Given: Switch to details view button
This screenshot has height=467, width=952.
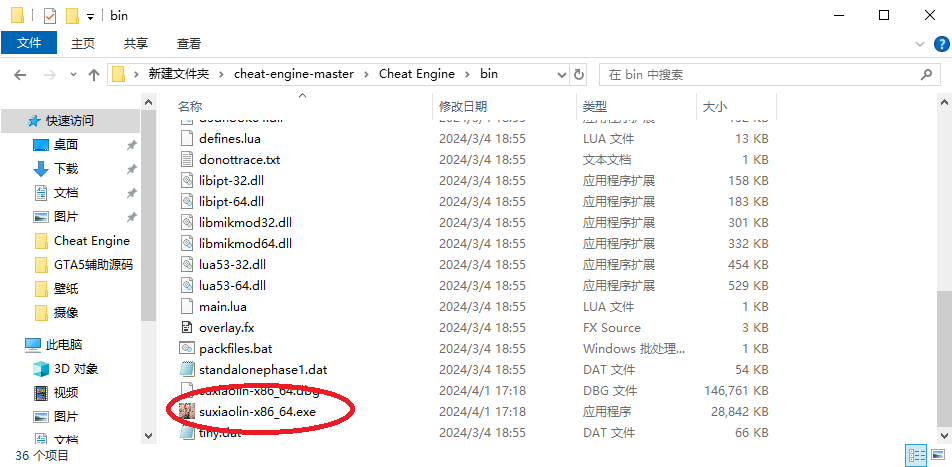Looking at the screenshot, I should click(915, 455).
